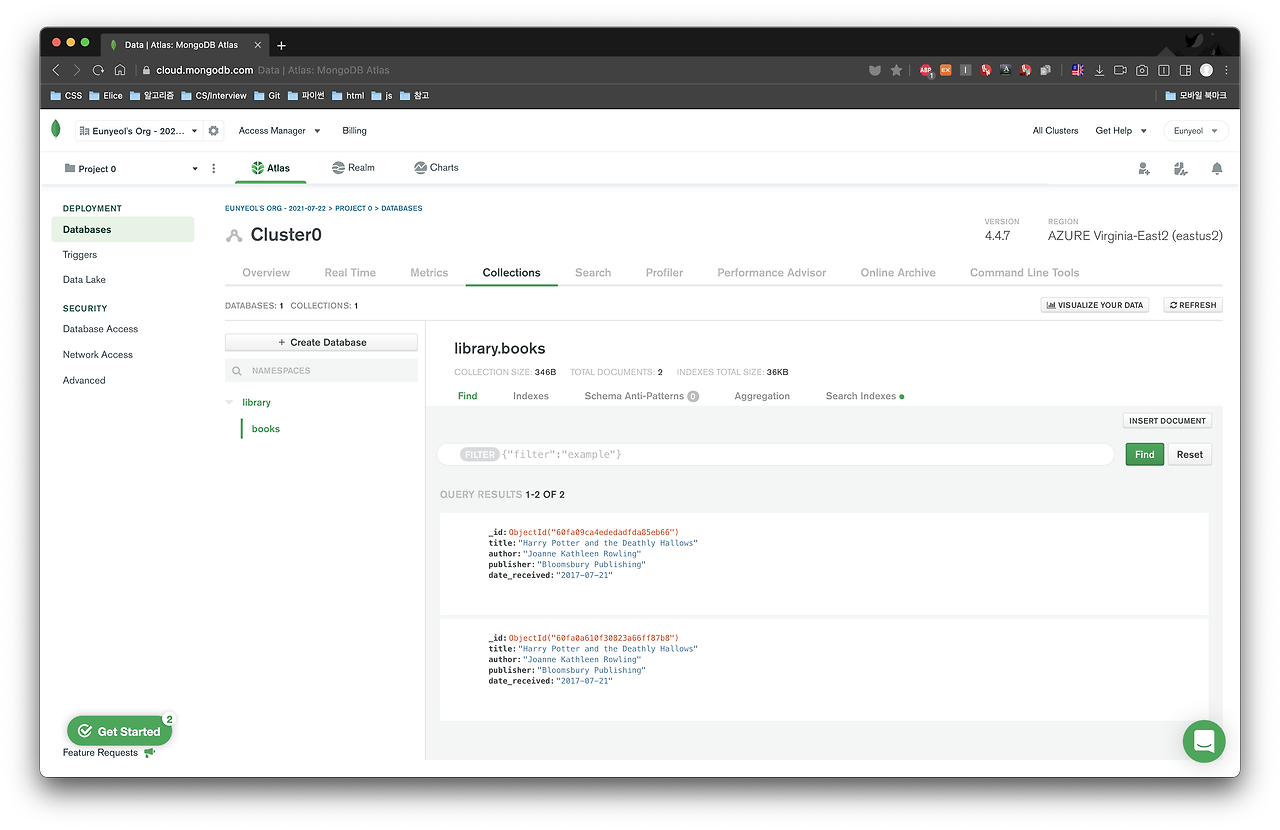1280x830 pixels.
Task: Click the Reset query button
Action: tap(1190, 454)
